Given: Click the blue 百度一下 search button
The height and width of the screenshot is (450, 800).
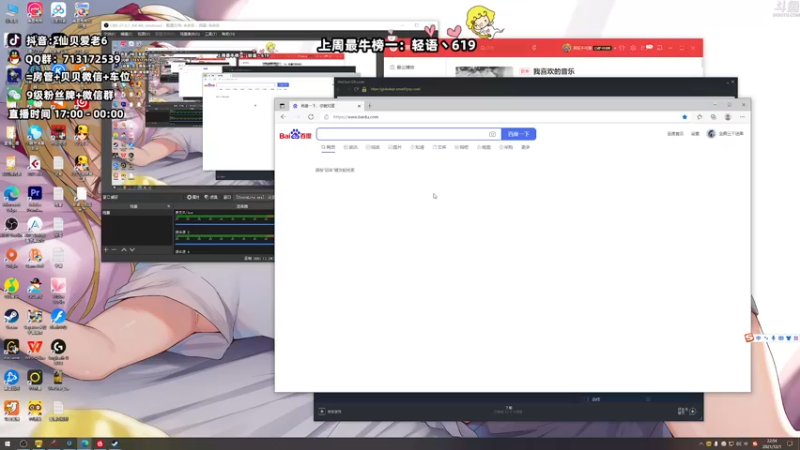Looking at the screenshot, I should click(518, 134).
